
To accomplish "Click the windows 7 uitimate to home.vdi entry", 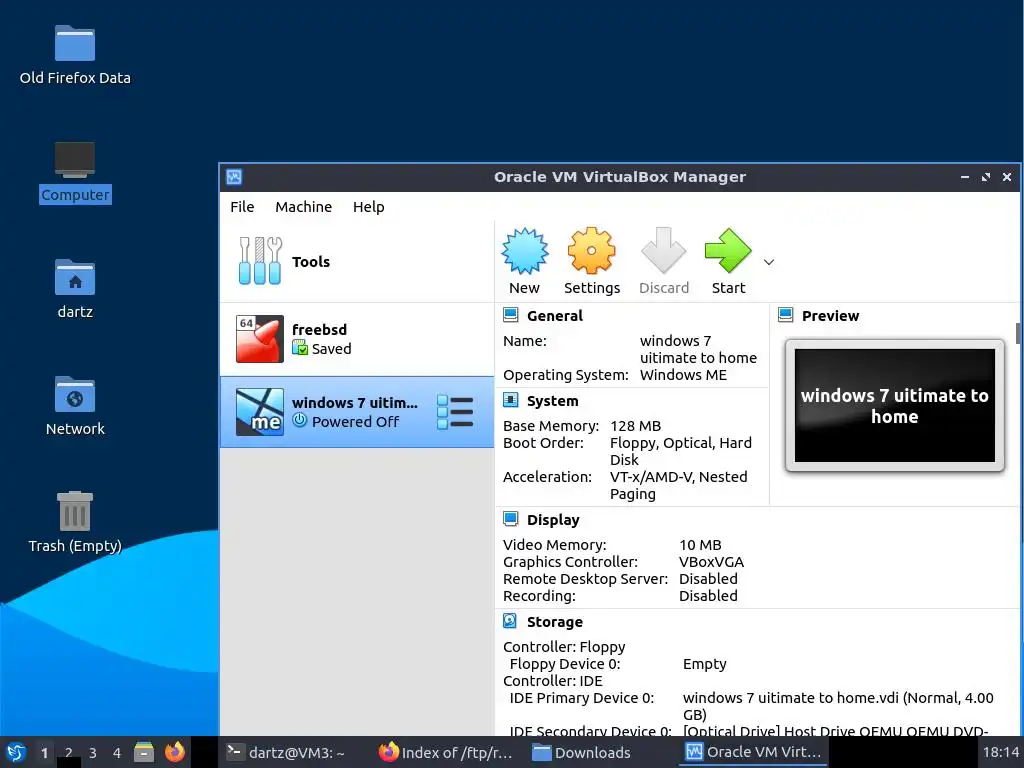I will click(838, 707).
